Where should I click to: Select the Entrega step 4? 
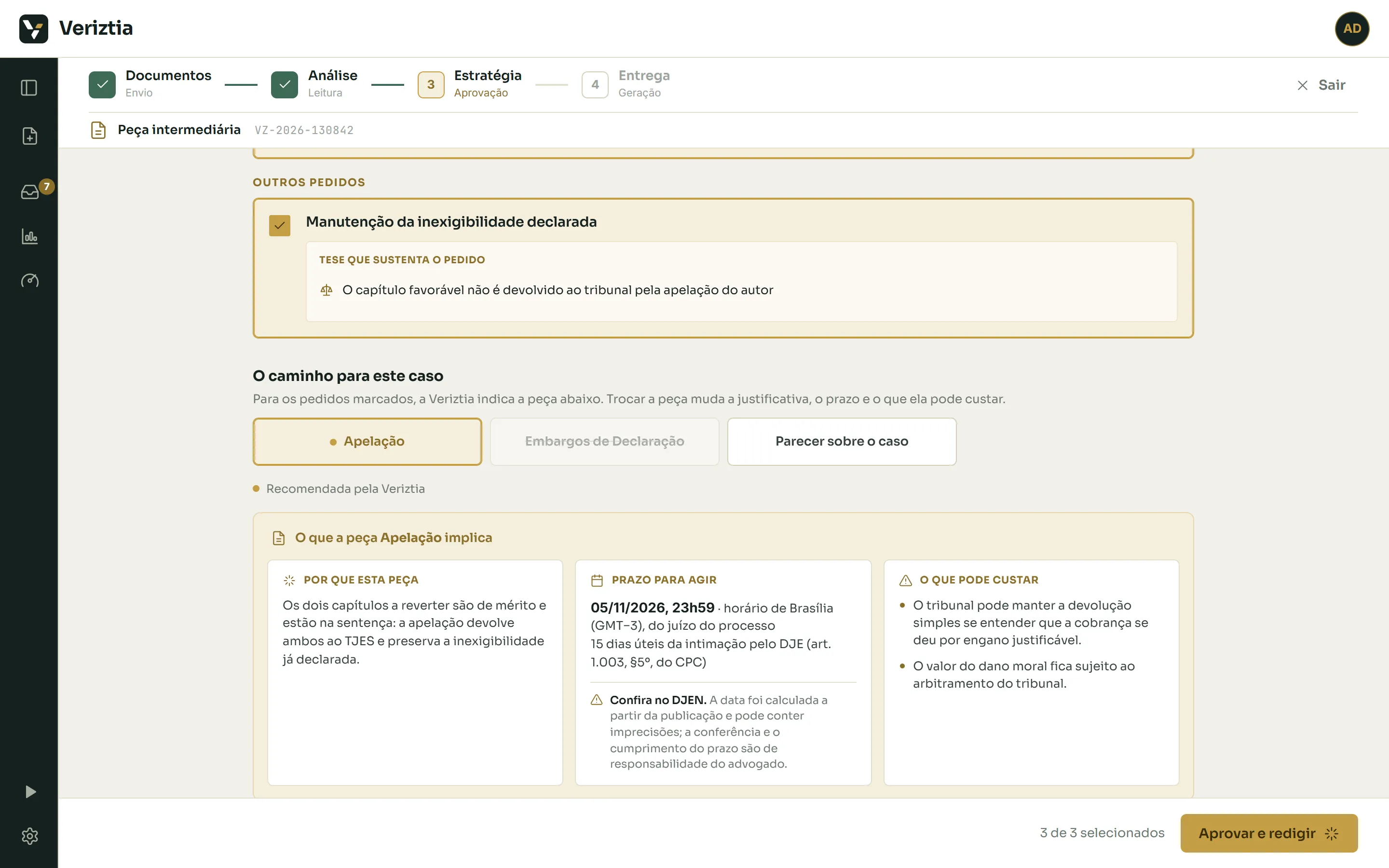626,84
